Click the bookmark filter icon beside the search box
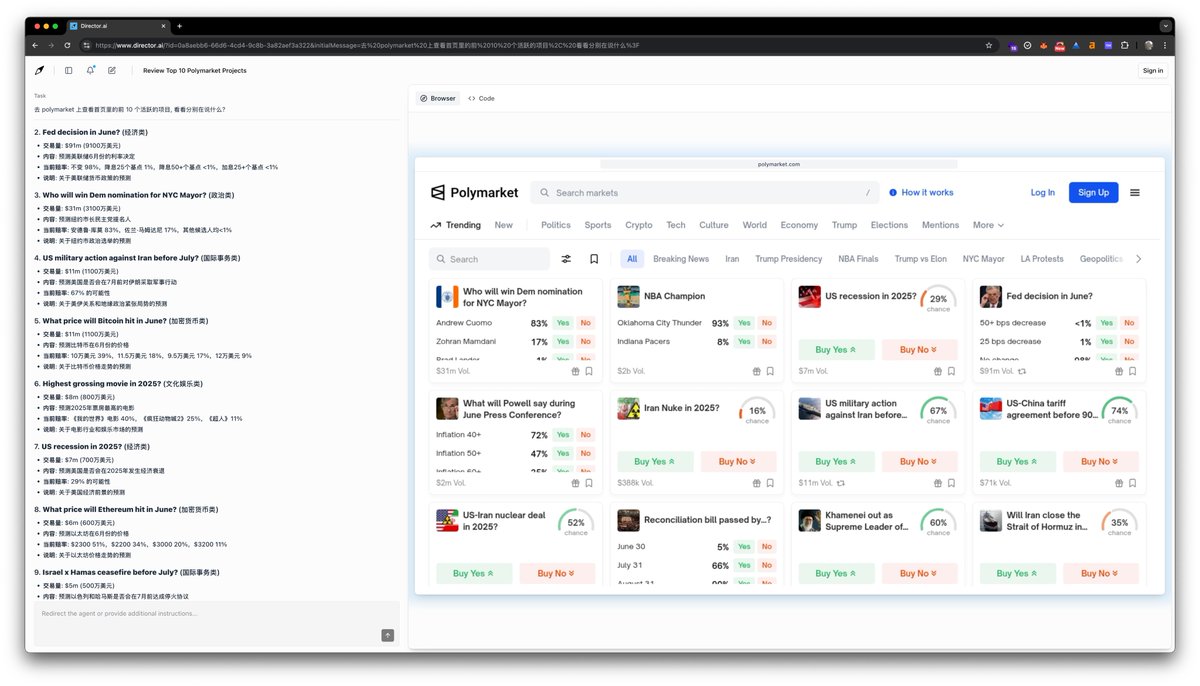Screen dimensions: 1200x686 point(594,259)
